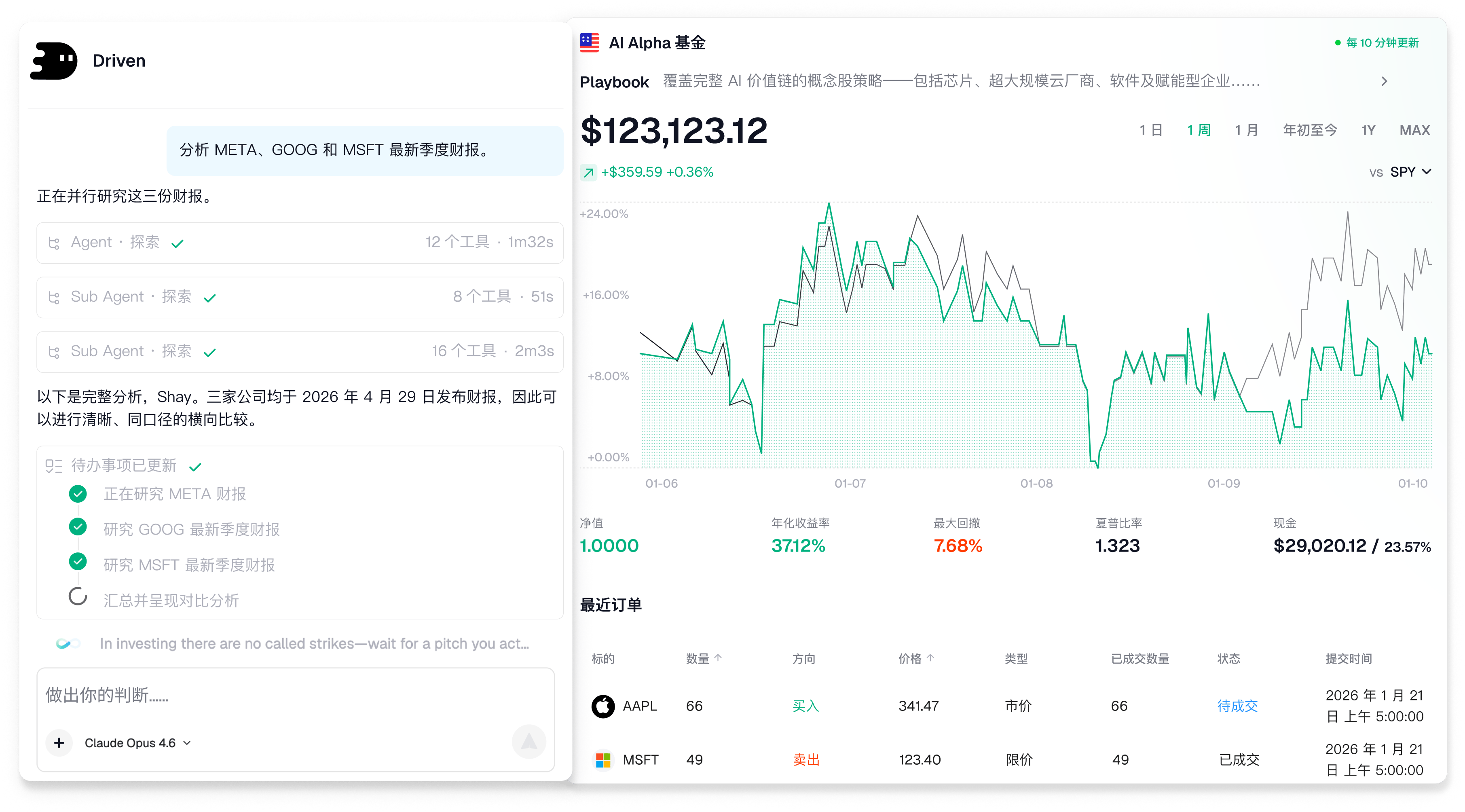Open the vs SPY benchmark dropdown

[x=1400, y=172]
